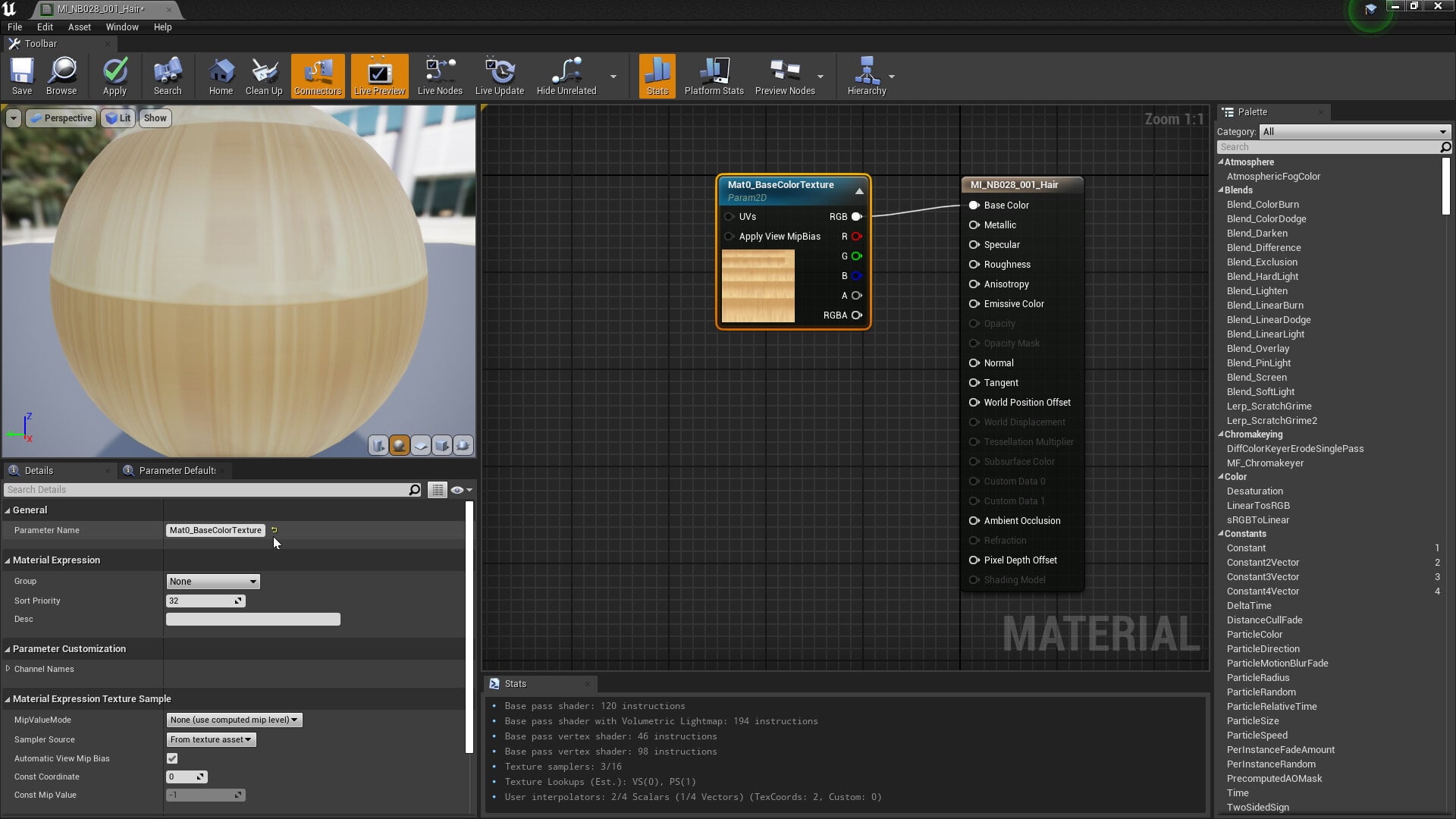Open the Window menu
The image size is (1456, 819).
click(122, 27)
